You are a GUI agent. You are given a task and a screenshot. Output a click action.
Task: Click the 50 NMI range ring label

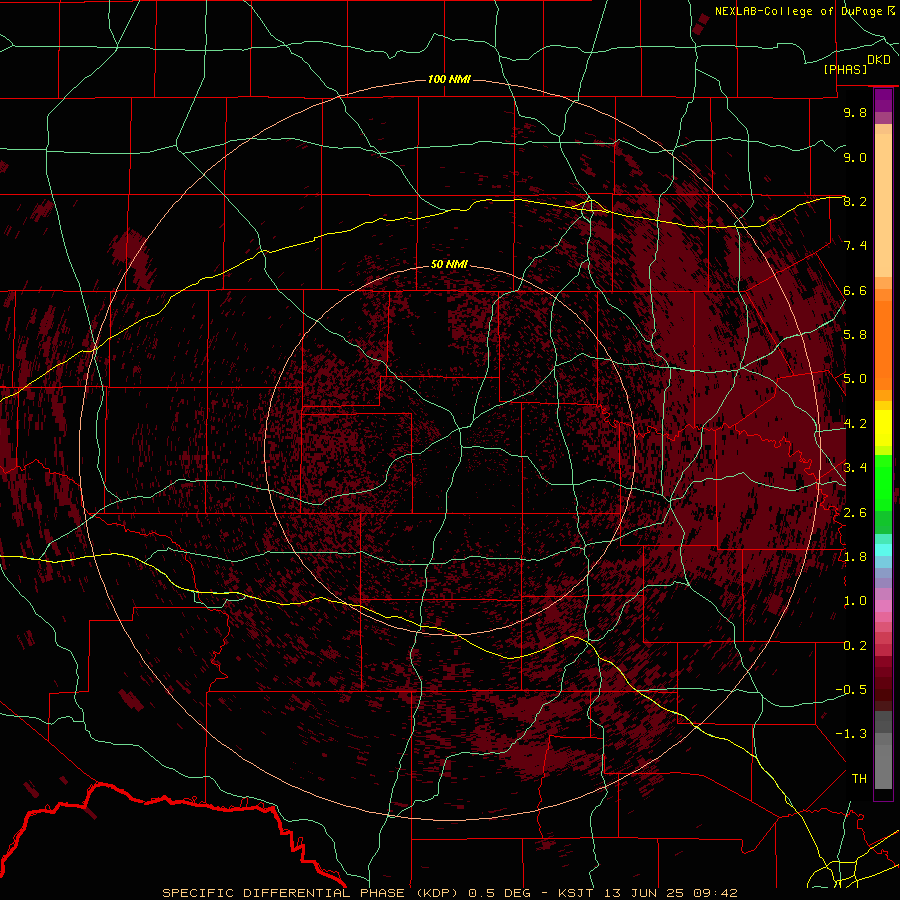tap(449, 264)
